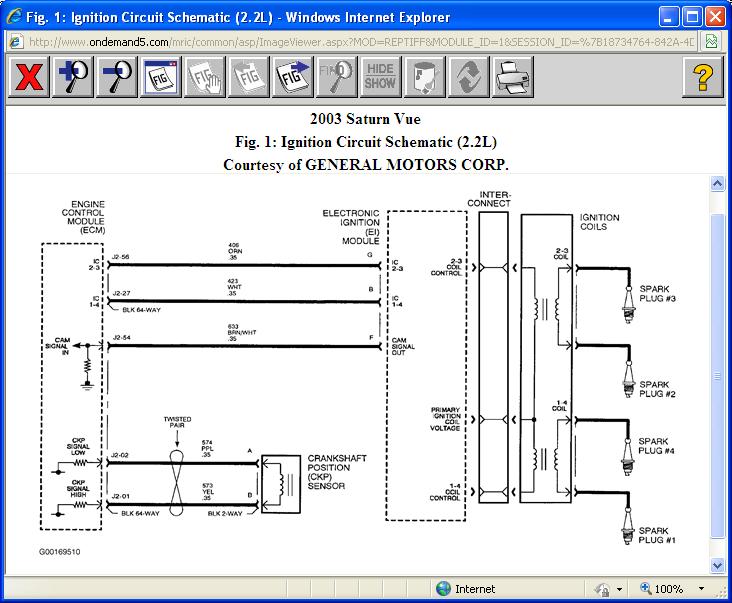Click the red X close-figure toolbar icon

click(x=30, y=77)
